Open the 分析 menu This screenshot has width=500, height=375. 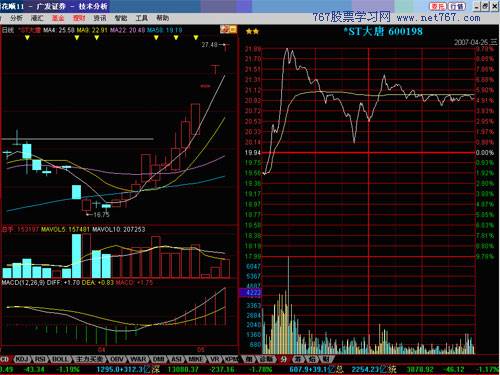point(16,18)
